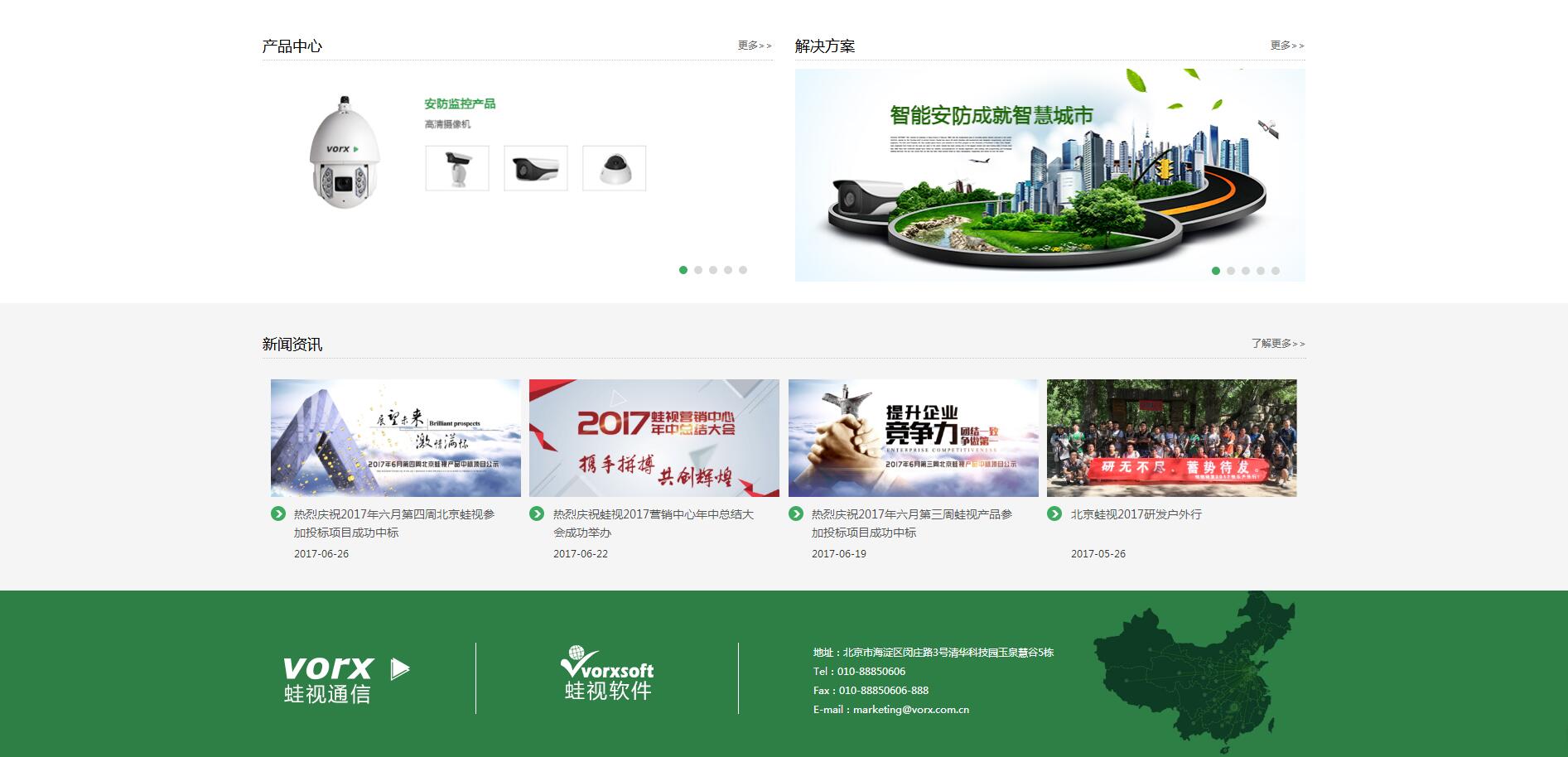Image resolution: width=1568 pixels, height=757 pixels.
Task: Click the green arrow beside the 营销中心年中总结 news
Action: (x=538, y=515)
